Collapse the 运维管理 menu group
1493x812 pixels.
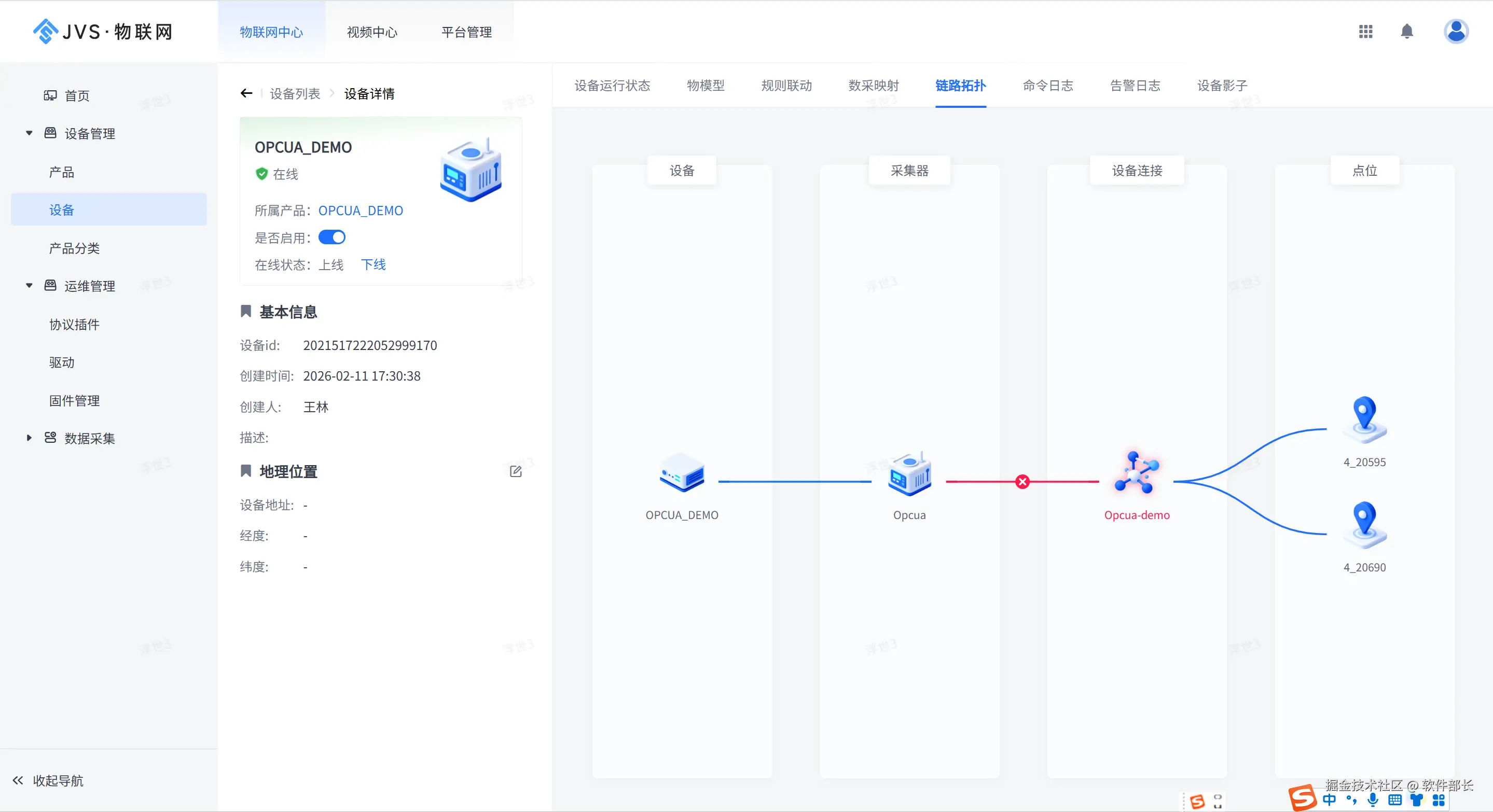(x=29, y=286)
